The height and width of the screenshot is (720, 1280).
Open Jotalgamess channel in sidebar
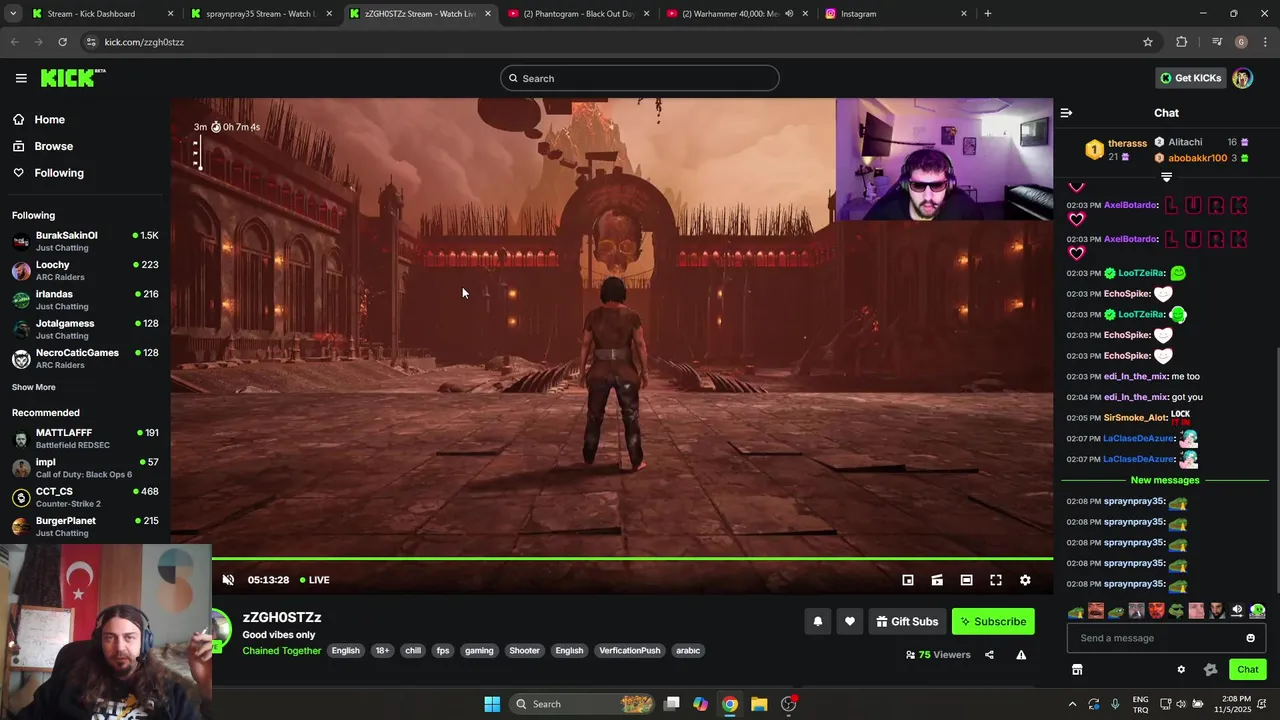85,329
